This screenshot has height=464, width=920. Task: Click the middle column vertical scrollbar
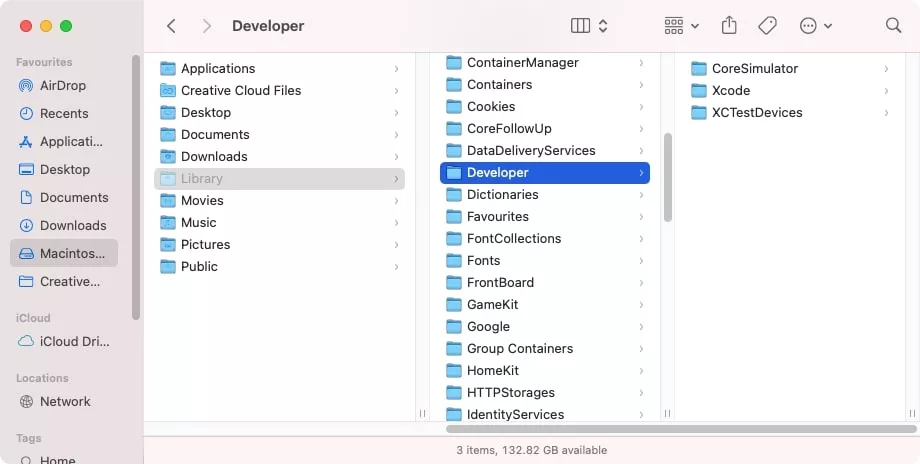point(668,177)
